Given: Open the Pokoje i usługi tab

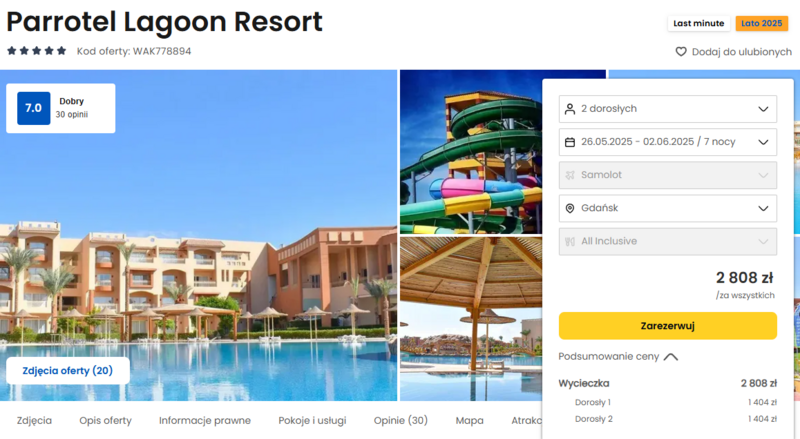Looking at the screenshot, I should click(312, 421).
